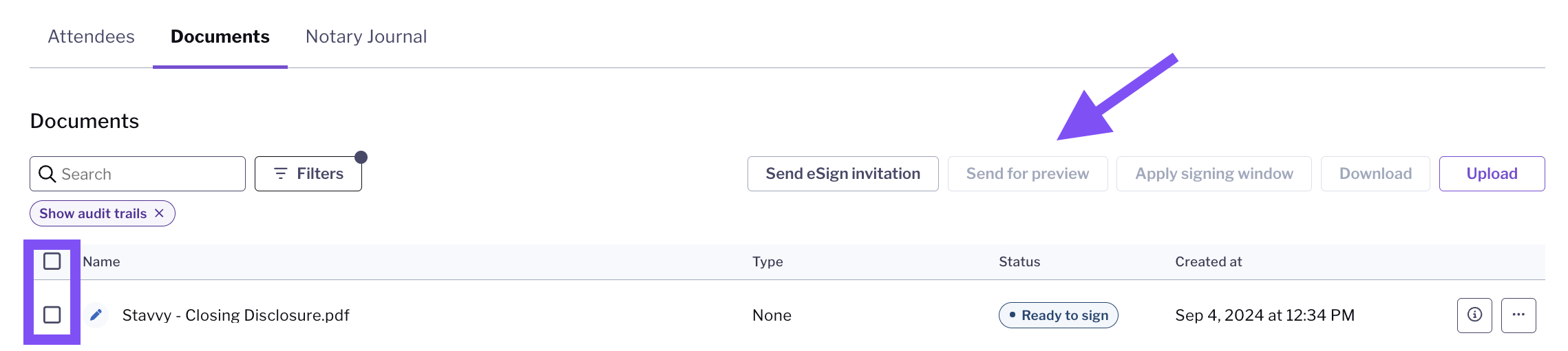The height and width of the screenshot is (351, 1568).
Task: Remove the Show audit trails filter chip
Action: point(159,213)
